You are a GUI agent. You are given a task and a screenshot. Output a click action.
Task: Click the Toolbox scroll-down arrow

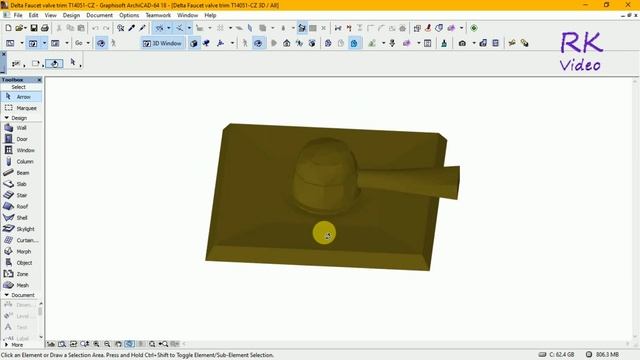coord(40,337)
